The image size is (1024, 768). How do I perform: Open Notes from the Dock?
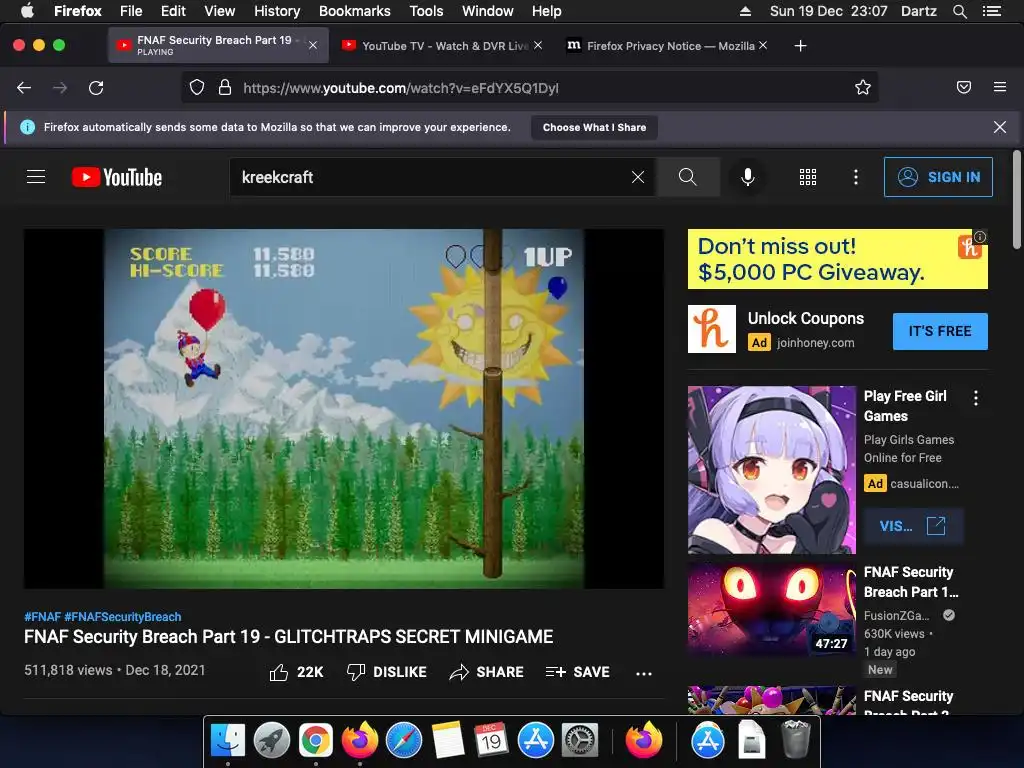click(447, 740)
